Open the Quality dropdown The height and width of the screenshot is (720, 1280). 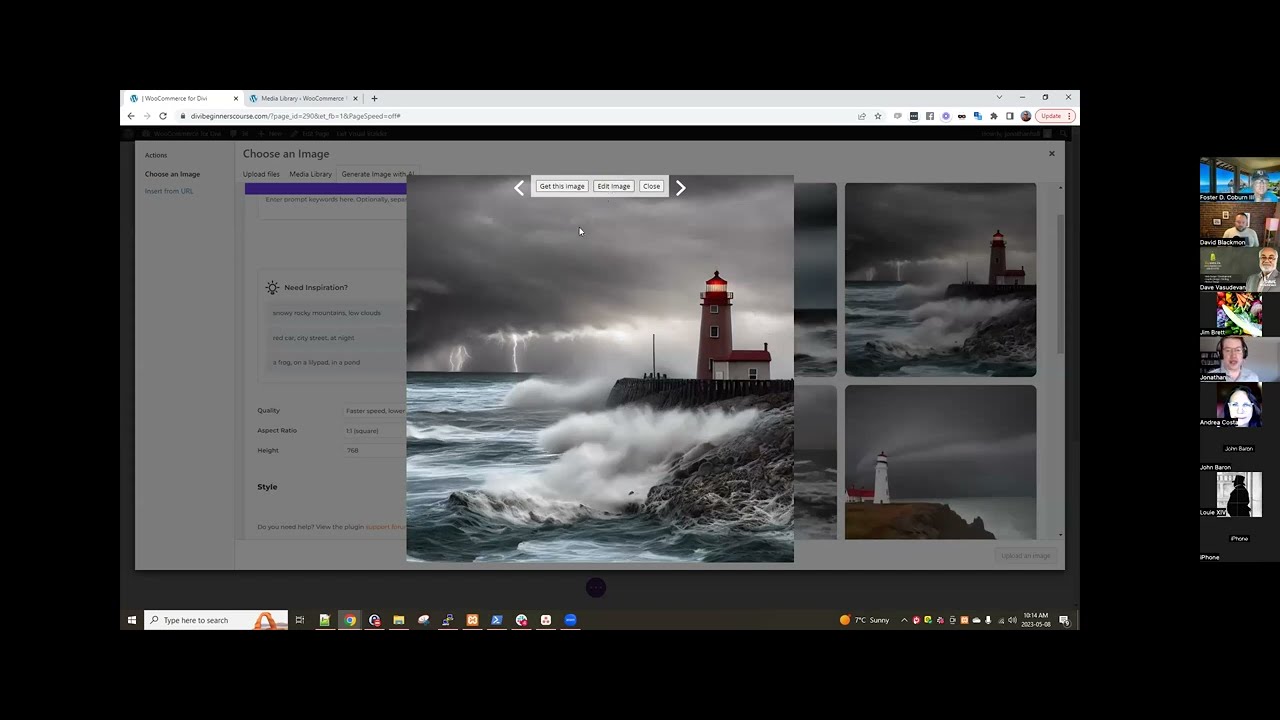(375, 411)
